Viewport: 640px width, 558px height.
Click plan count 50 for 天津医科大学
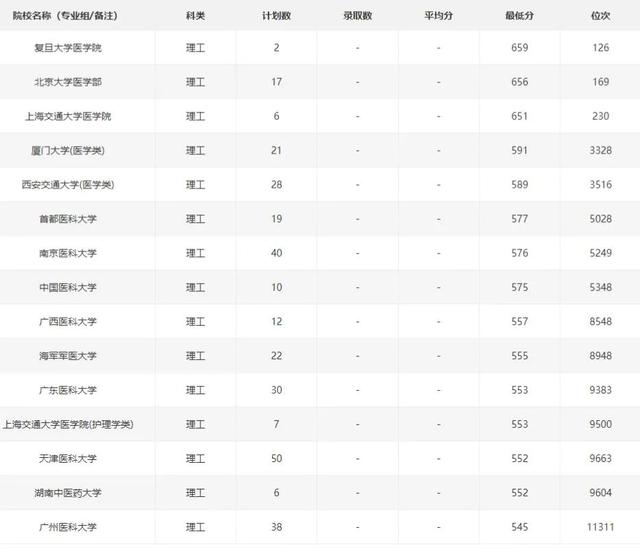click(277, 459)
